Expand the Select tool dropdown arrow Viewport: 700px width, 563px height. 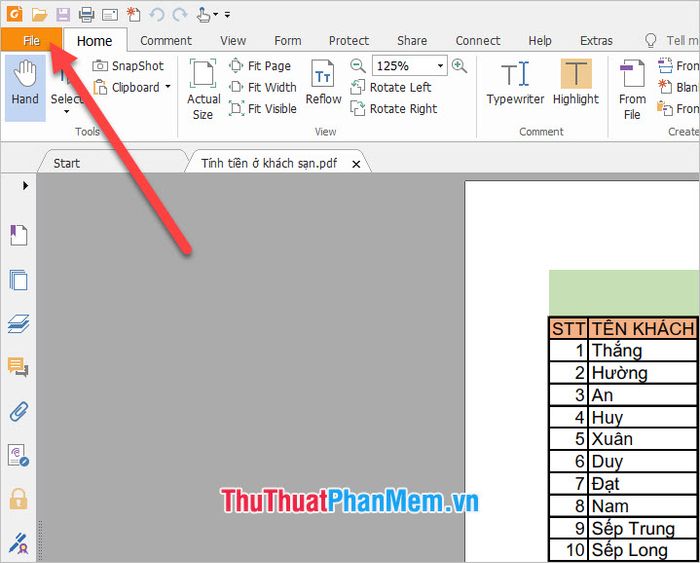tap(67, 112)
